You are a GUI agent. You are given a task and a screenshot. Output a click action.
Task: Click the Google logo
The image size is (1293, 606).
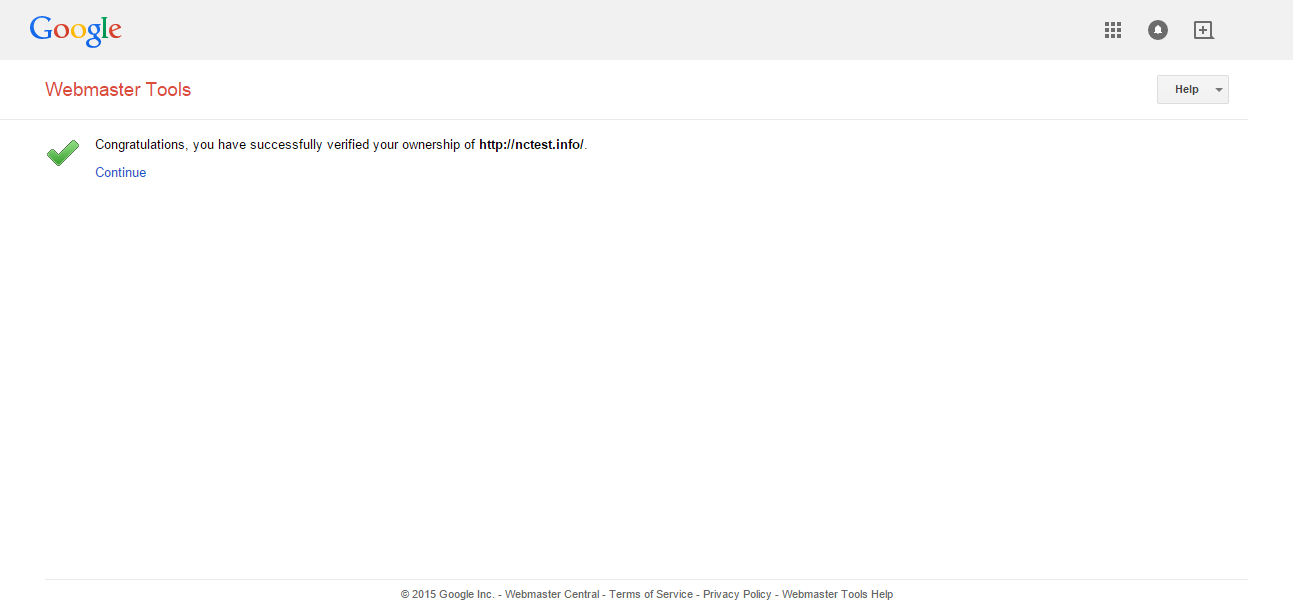pos(76,30)
